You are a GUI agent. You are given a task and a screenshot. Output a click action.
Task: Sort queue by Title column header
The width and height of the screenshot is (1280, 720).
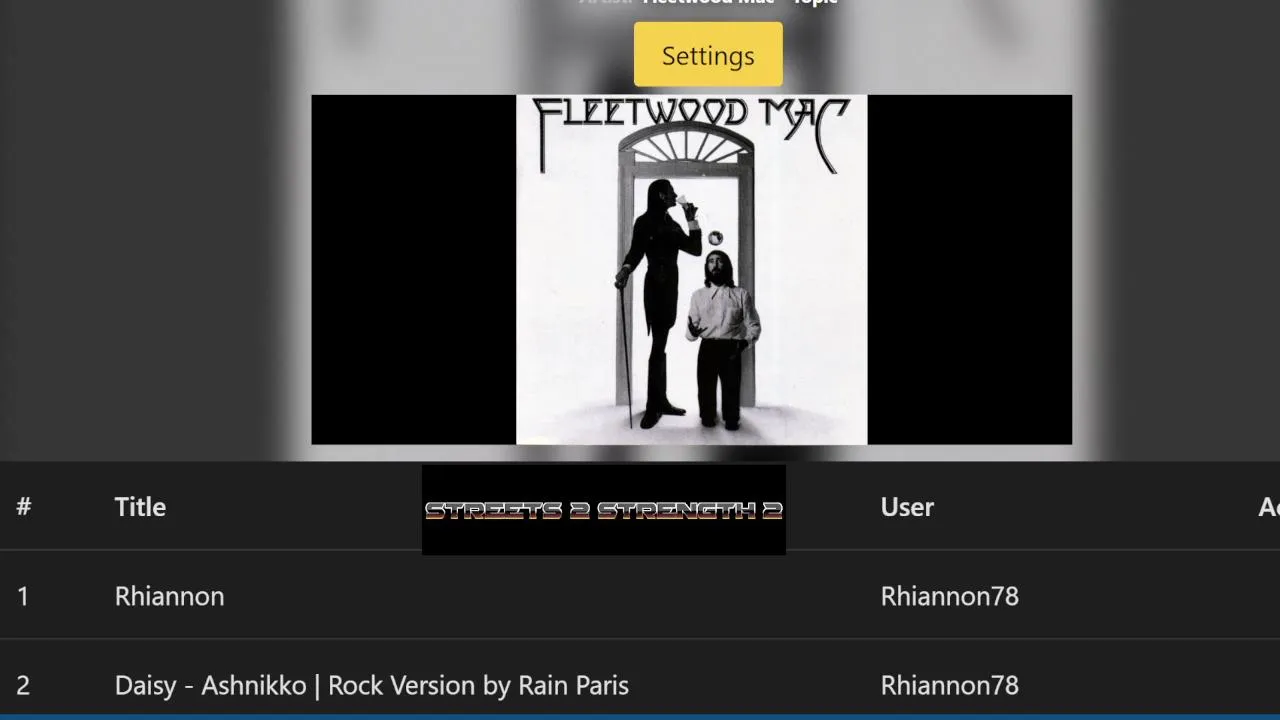coord(140,507)
